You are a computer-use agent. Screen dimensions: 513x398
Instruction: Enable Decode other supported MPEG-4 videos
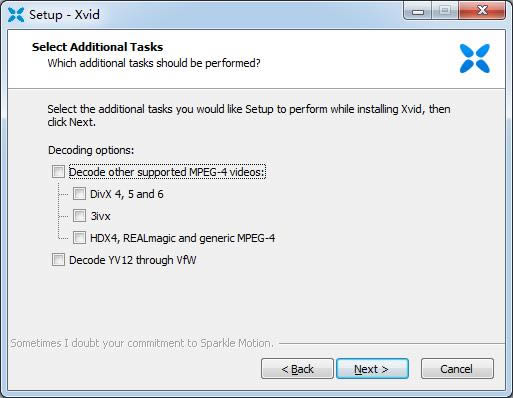coord(58,172)
